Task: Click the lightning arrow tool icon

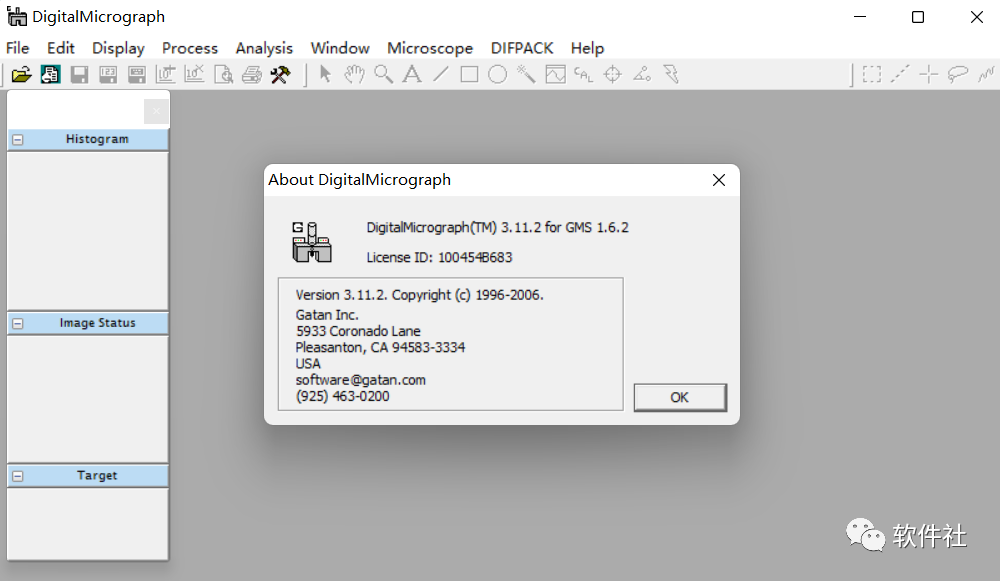Action: 671,75
